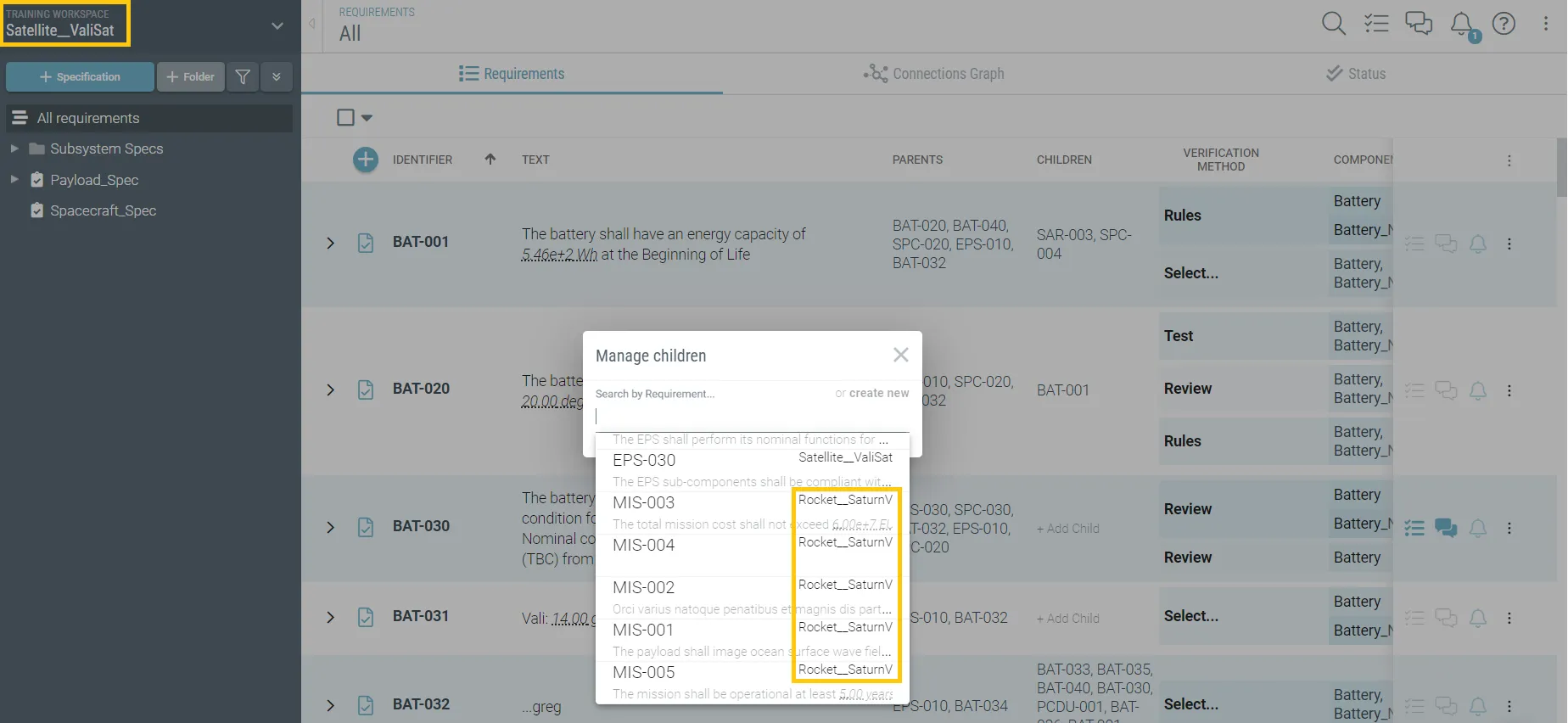The height and width of the screenshot is (723, 1568).
Task: Click the filter funnel icon in sidebar
Action: click(x=243, y=77)
